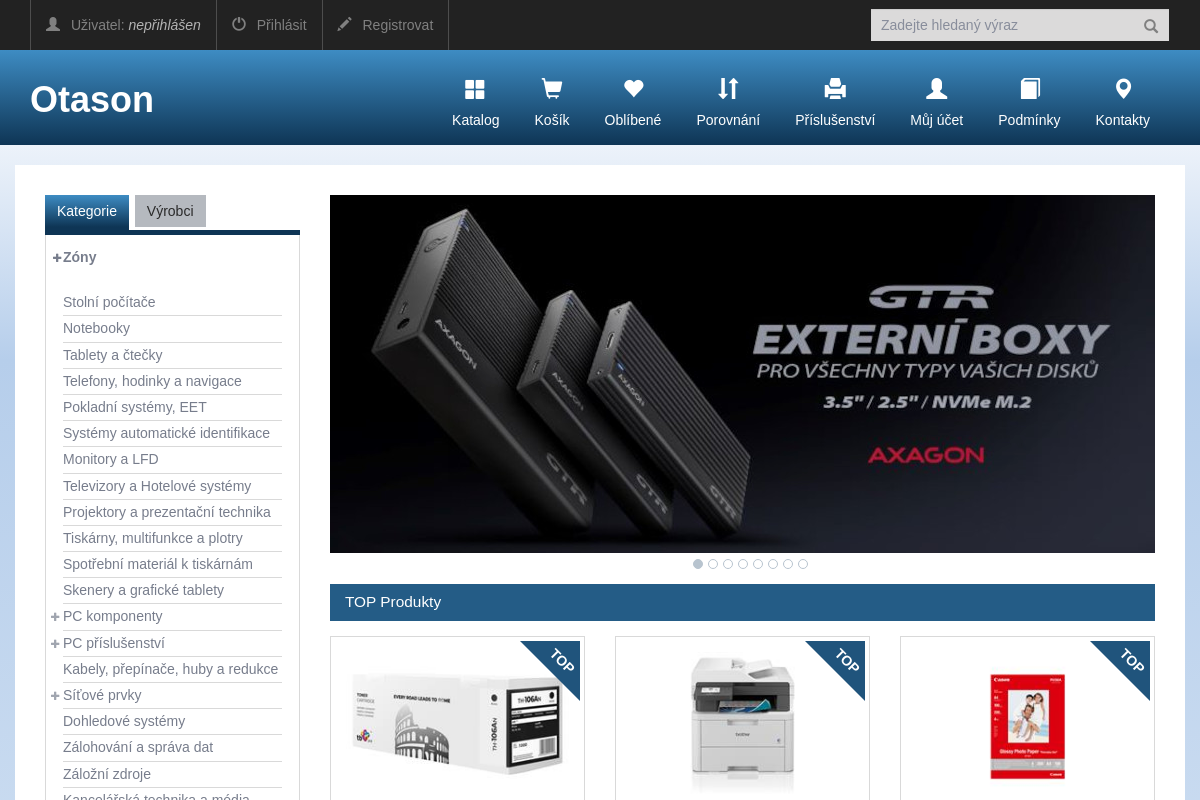Open the Košík shopping cart icon

coord(551,90)
